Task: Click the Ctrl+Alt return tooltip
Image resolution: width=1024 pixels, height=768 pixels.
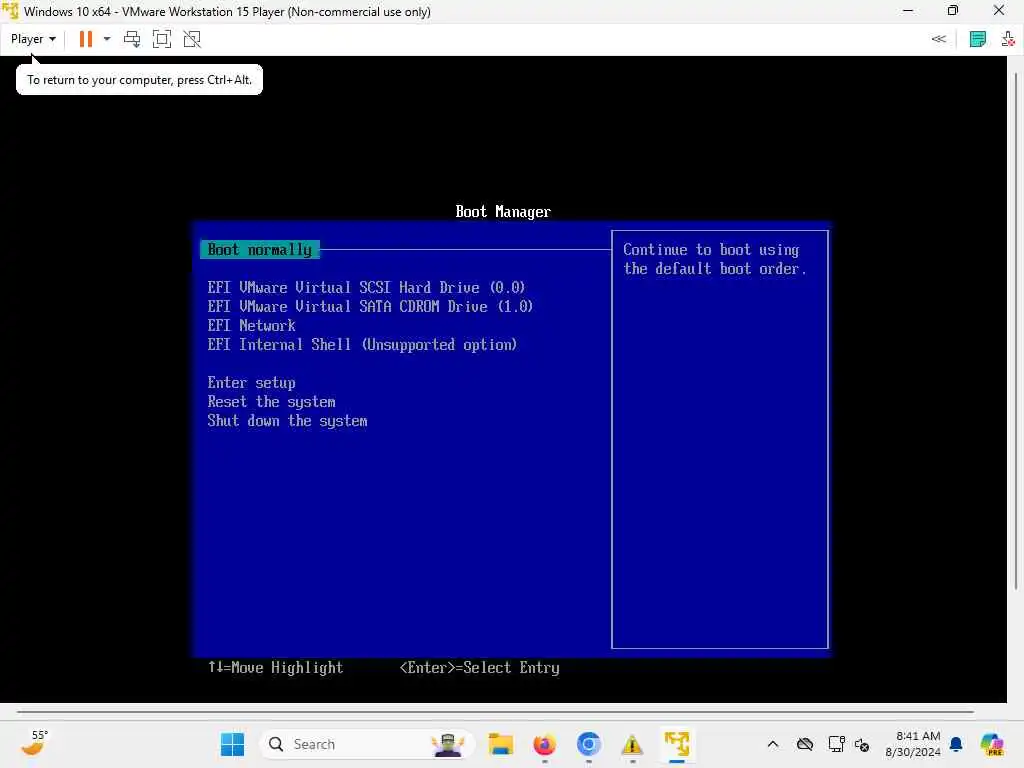Action: point(139,80)
